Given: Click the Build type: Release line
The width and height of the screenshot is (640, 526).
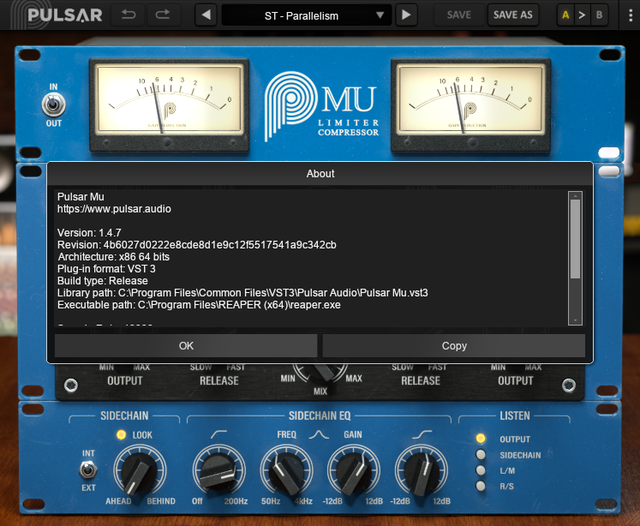Looking at the screenshot, I should tap(102, 281).
